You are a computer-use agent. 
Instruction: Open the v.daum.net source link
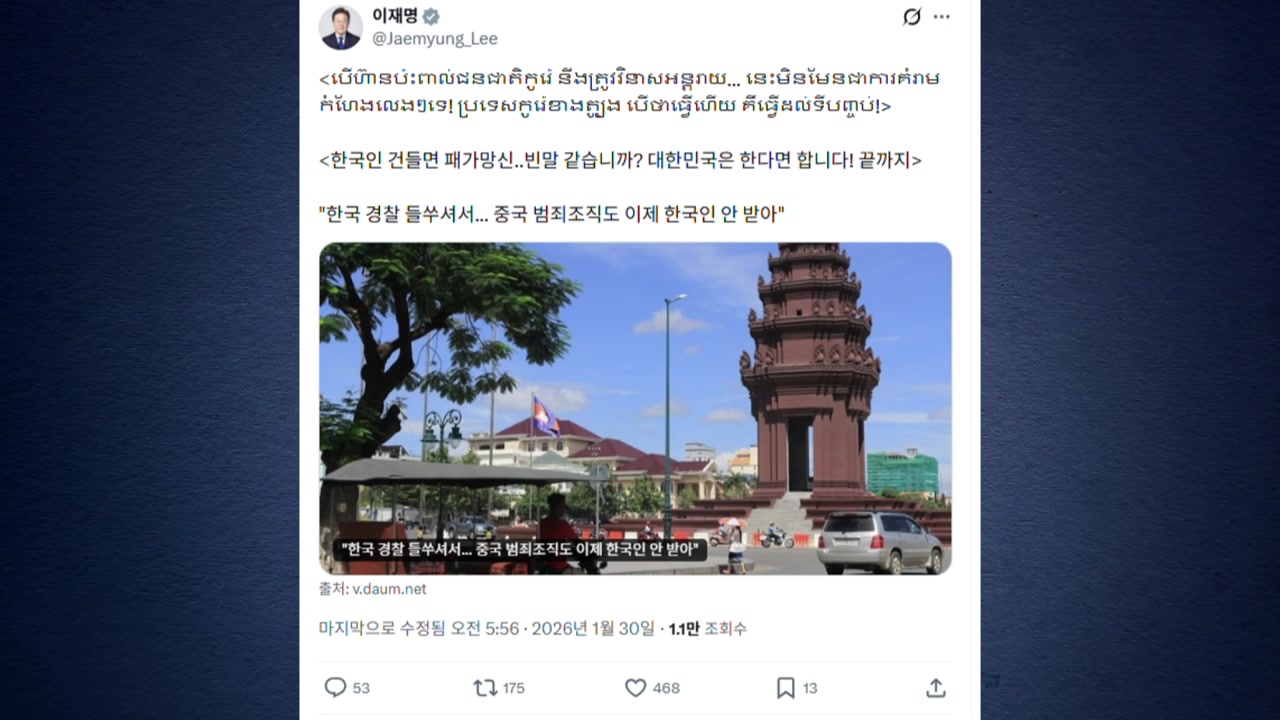pyautogui.click(x=389, y=589)
